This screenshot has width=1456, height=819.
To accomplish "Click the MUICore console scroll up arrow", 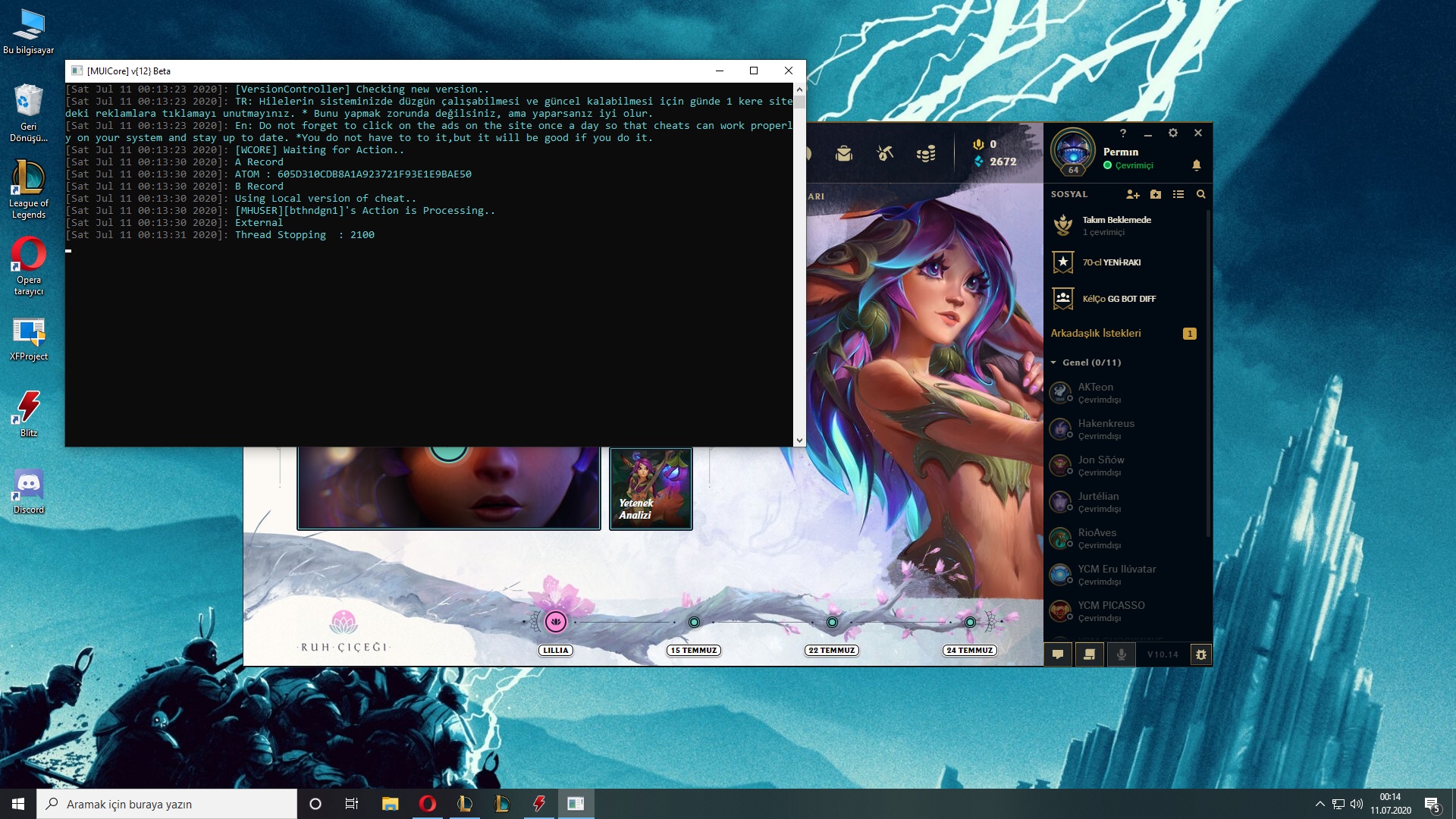I will point(799,89).
